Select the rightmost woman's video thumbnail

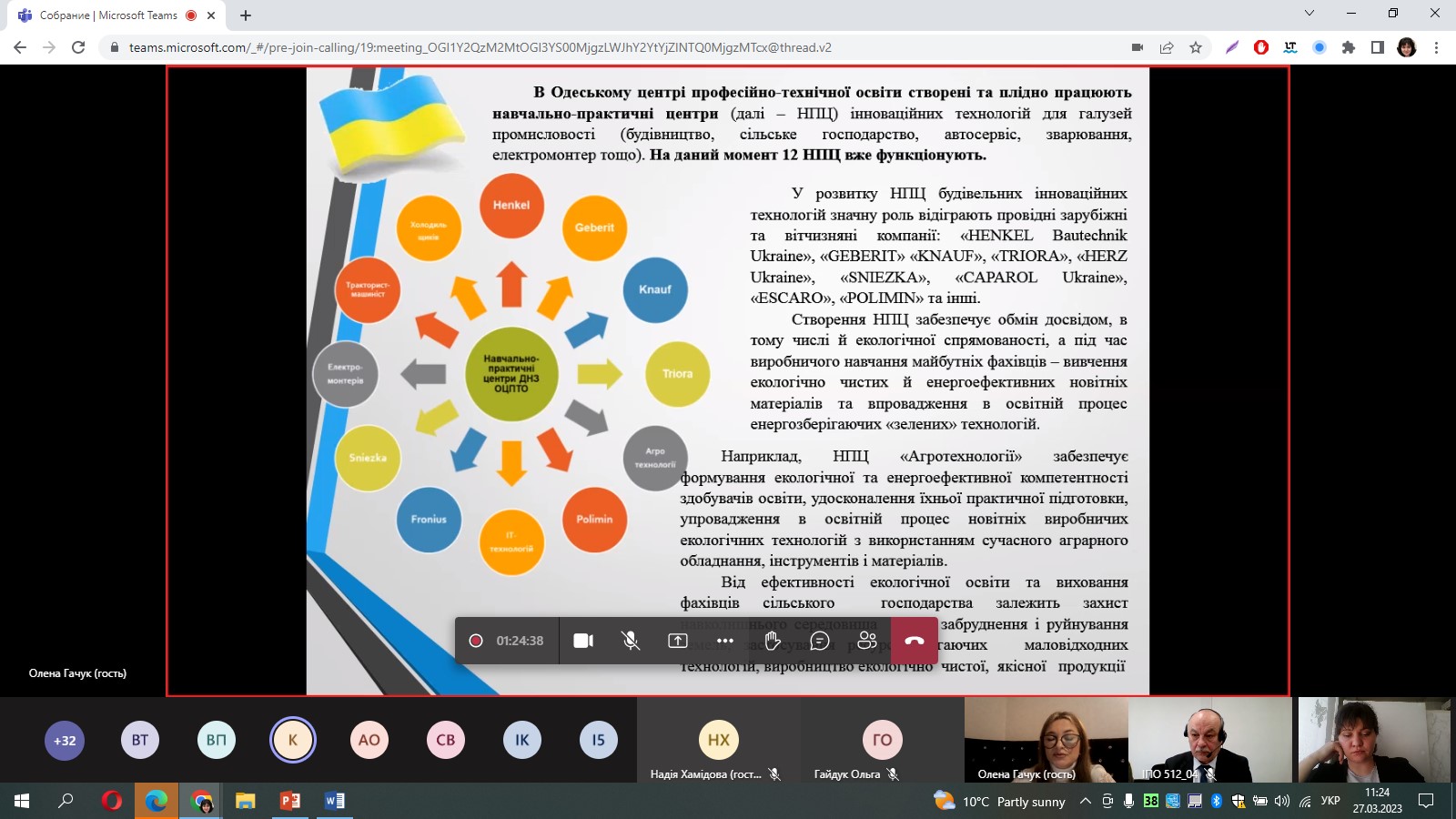(x=1374, y=740)
